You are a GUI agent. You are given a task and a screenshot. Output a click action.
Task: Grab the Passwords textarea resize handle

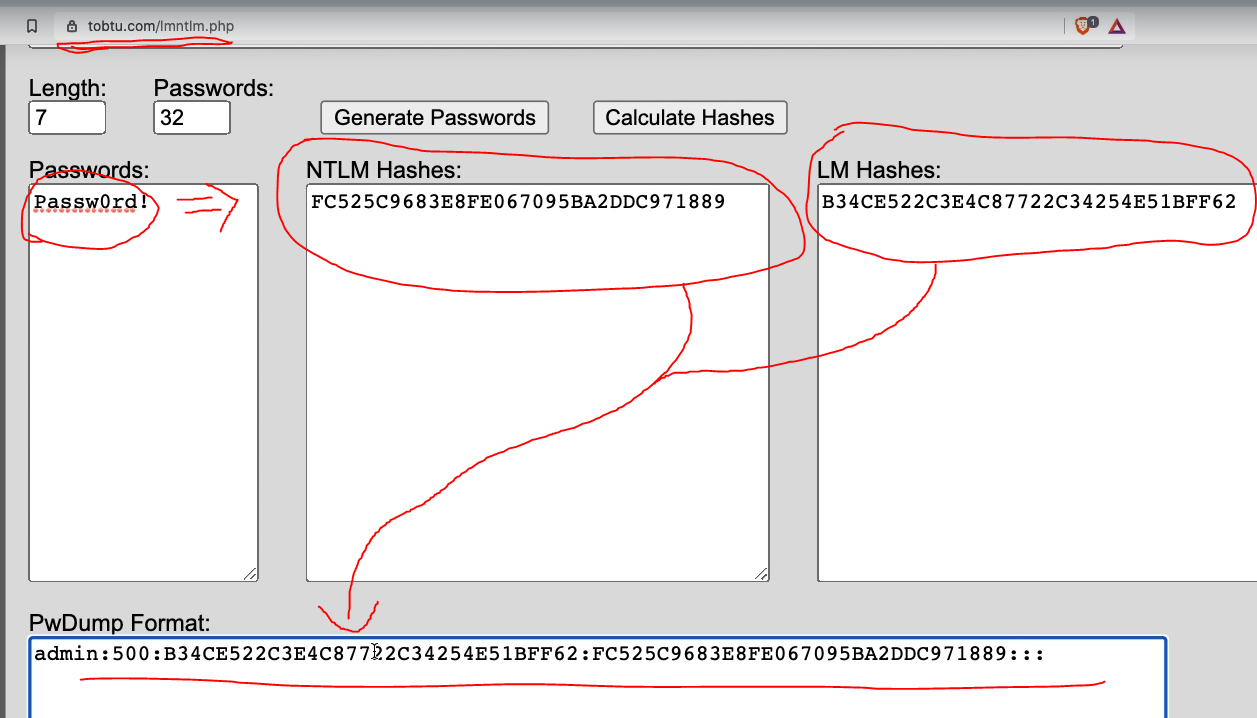coord(250,574)
